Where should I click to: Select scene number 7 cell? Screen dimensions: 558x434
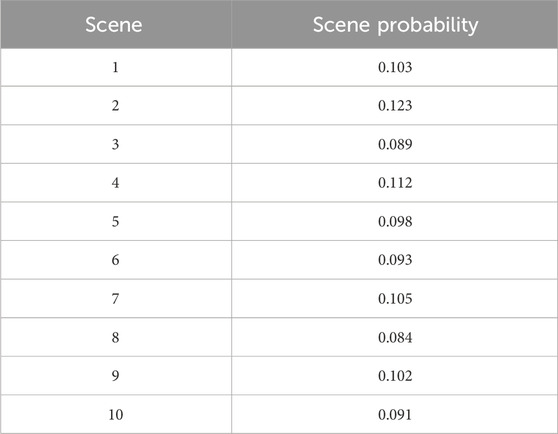pyautogui.click(x=116, y=299)
